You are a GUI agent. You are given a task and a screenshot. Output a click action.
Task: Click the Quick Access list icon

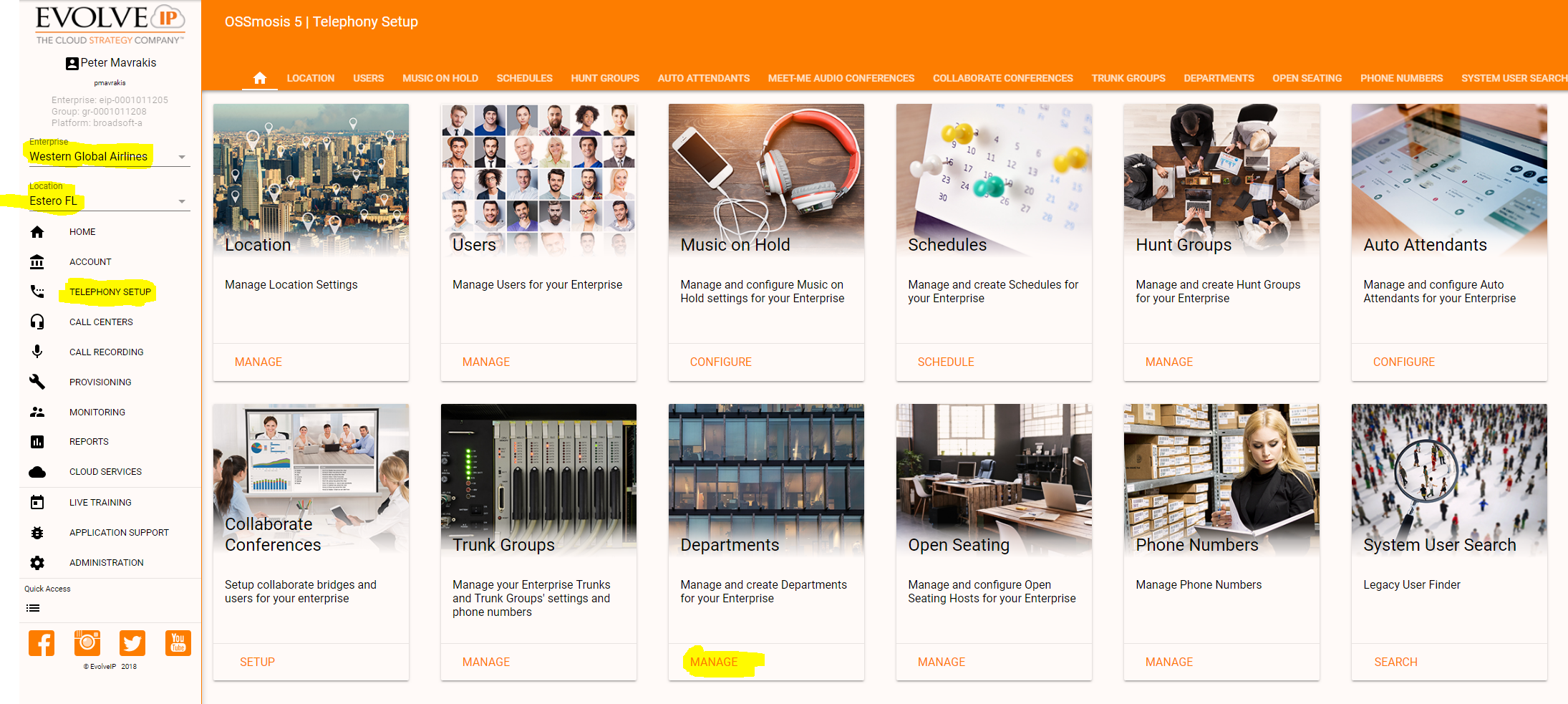click(x=33, y=608)
